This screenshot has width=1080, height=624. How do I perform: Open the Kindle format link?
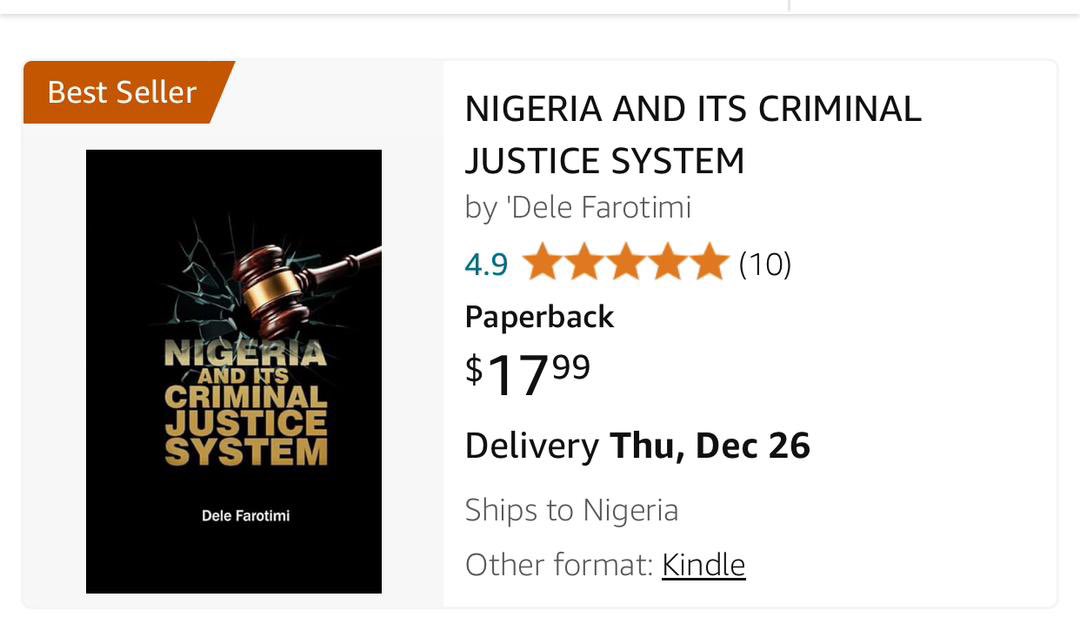click(703, 564)
